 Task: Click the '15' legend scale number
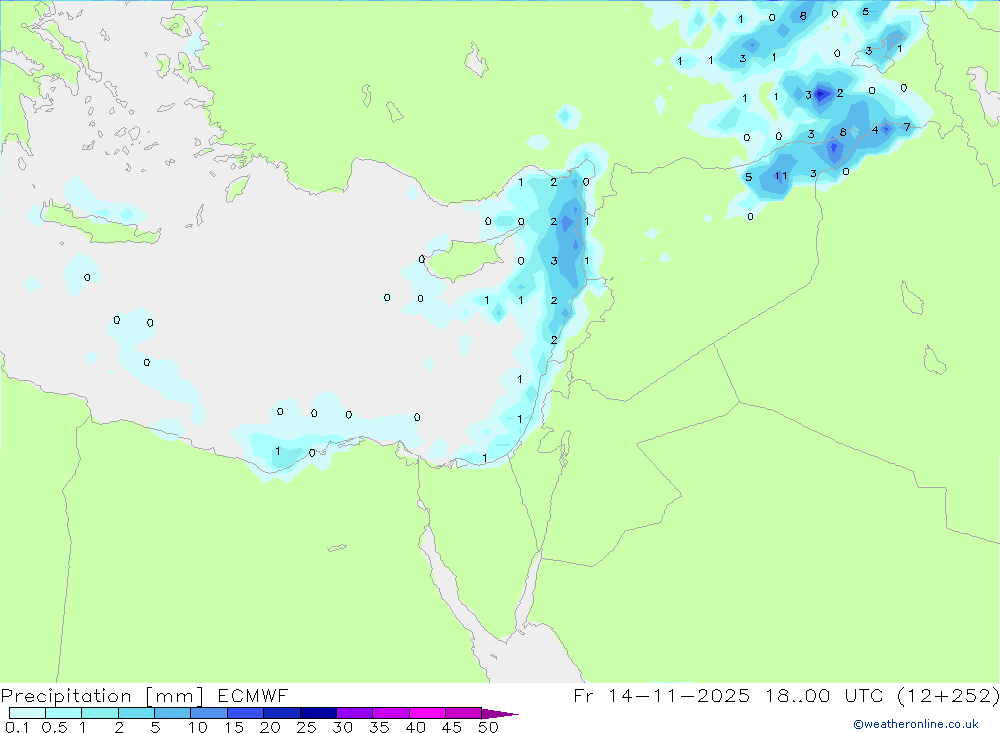[x=234, y=727]
